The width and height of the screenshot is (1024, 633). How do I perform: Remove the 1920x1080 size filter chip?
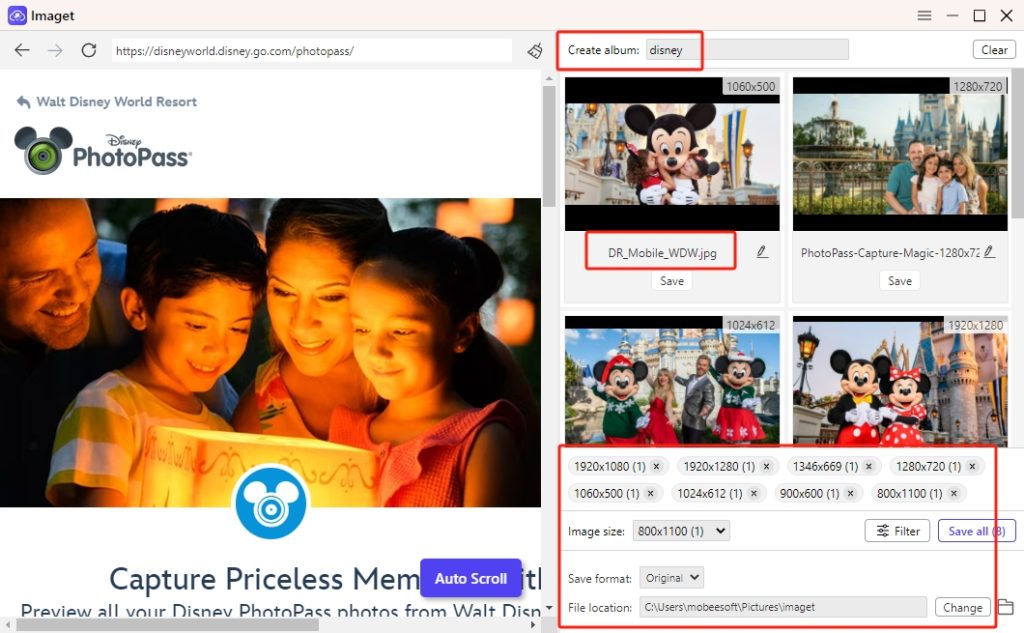pos(657,466)
